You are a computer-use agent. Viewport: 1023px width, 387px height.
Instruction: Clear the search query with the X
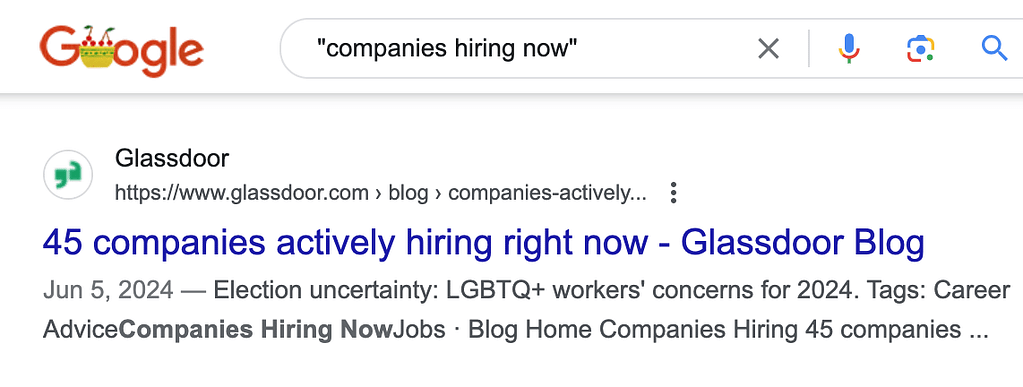tap(768, 48)
